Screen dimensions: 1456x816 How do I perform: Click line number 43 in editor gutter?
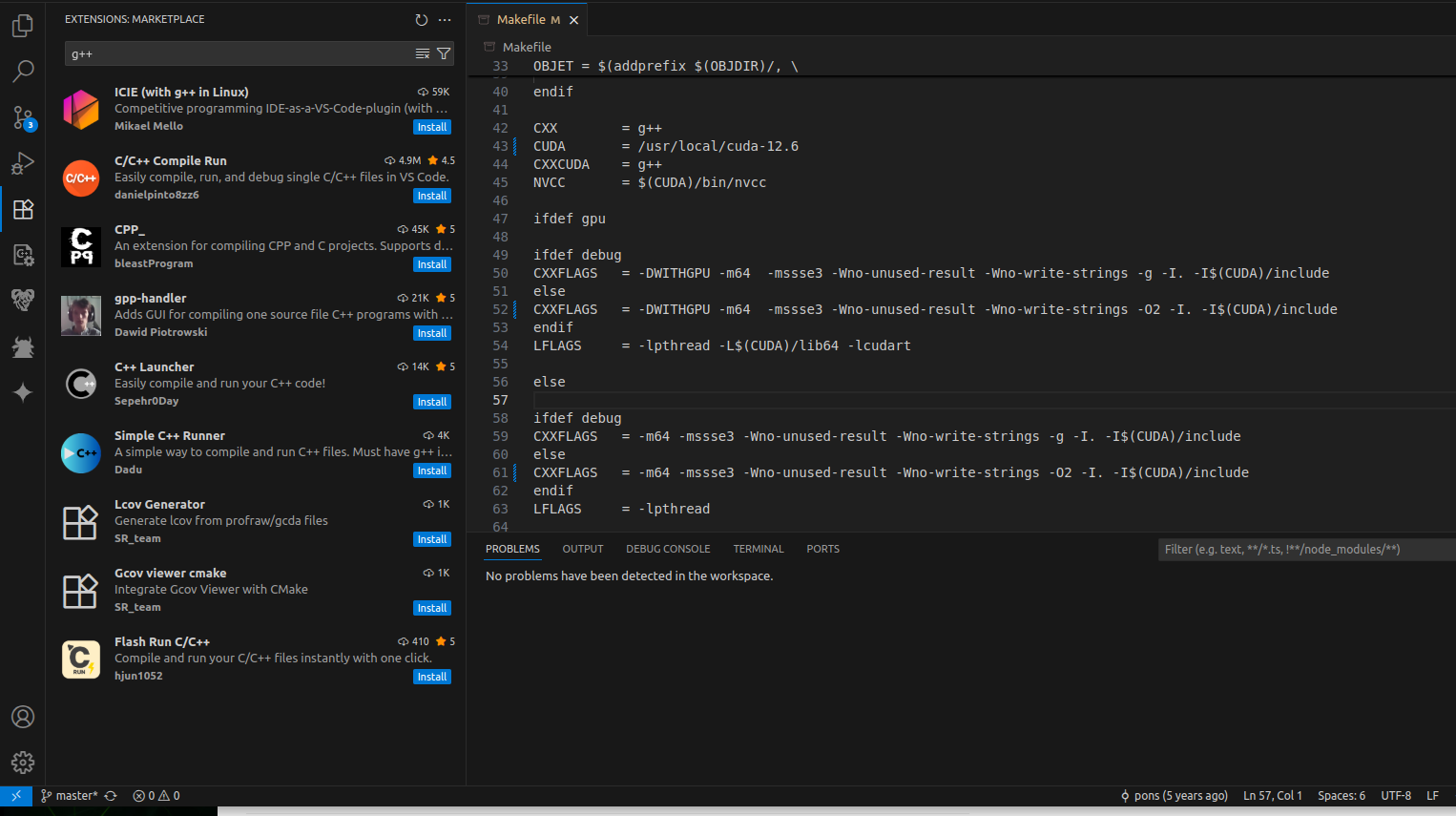tap(500, 146)
